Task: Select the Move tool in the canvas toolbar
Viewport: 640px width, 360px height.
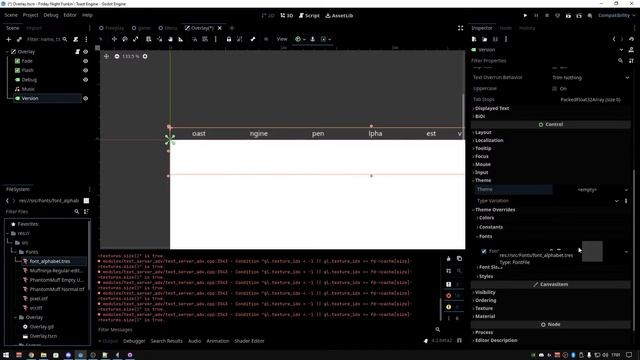Action: (x=114, y=39)
